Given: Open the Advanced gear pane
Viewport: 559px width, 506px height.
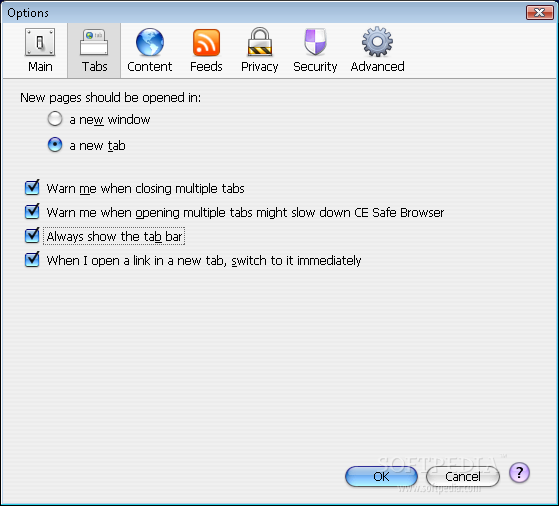Looking at the screenshot, I should click(x=377, y=51).
